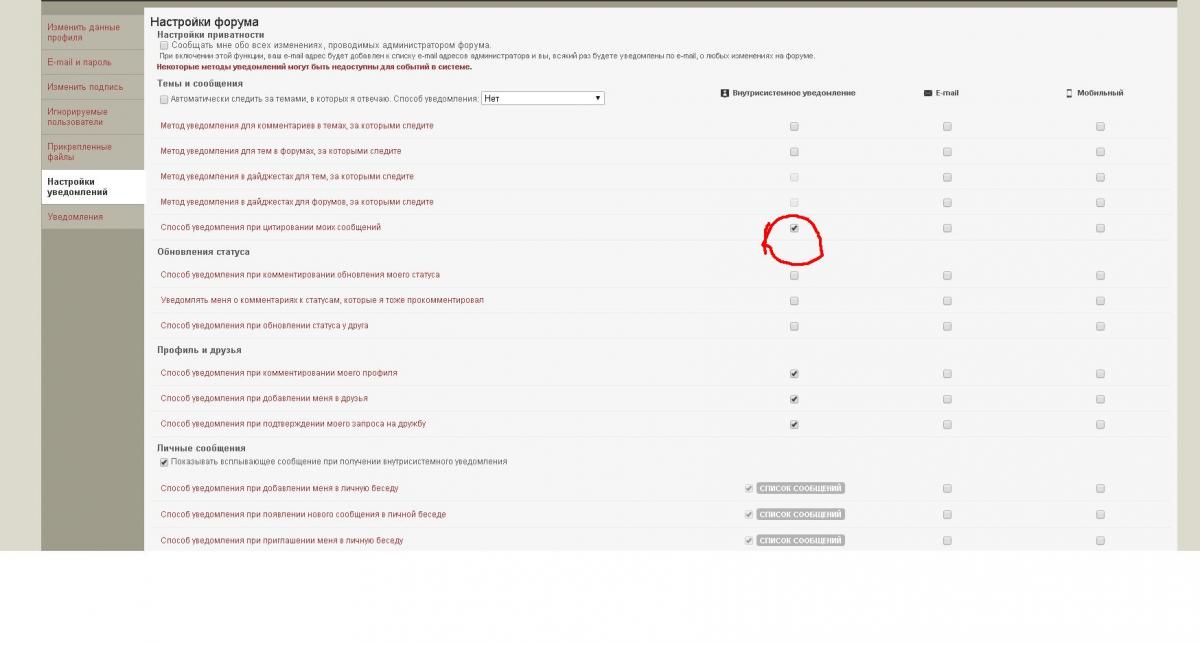
Task: Open the Способ уведомления dropdown showing Нет
Action: pyautogui.click(x=543, y=98)
